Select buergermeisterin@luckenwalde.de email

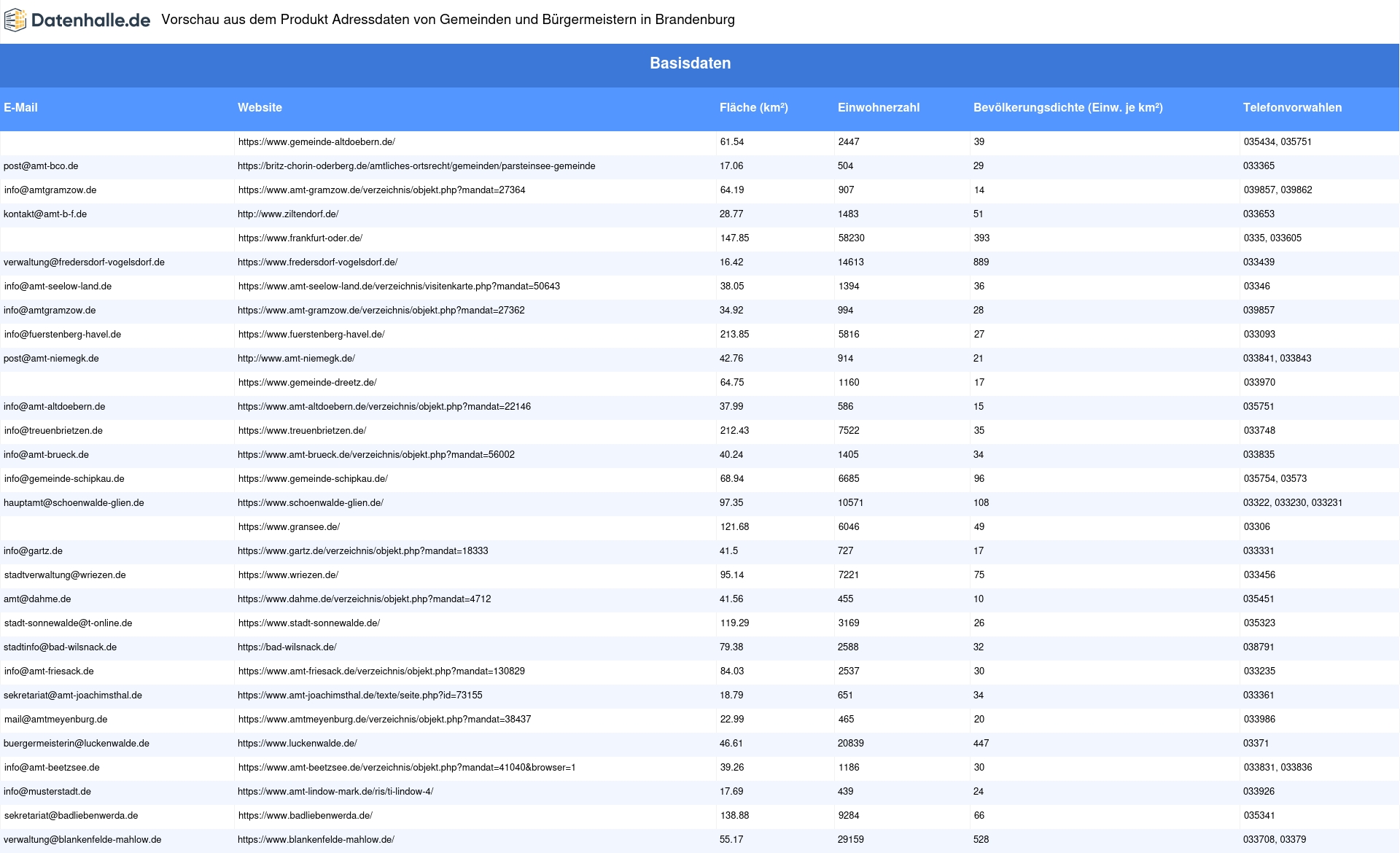[x=77, y=744]
